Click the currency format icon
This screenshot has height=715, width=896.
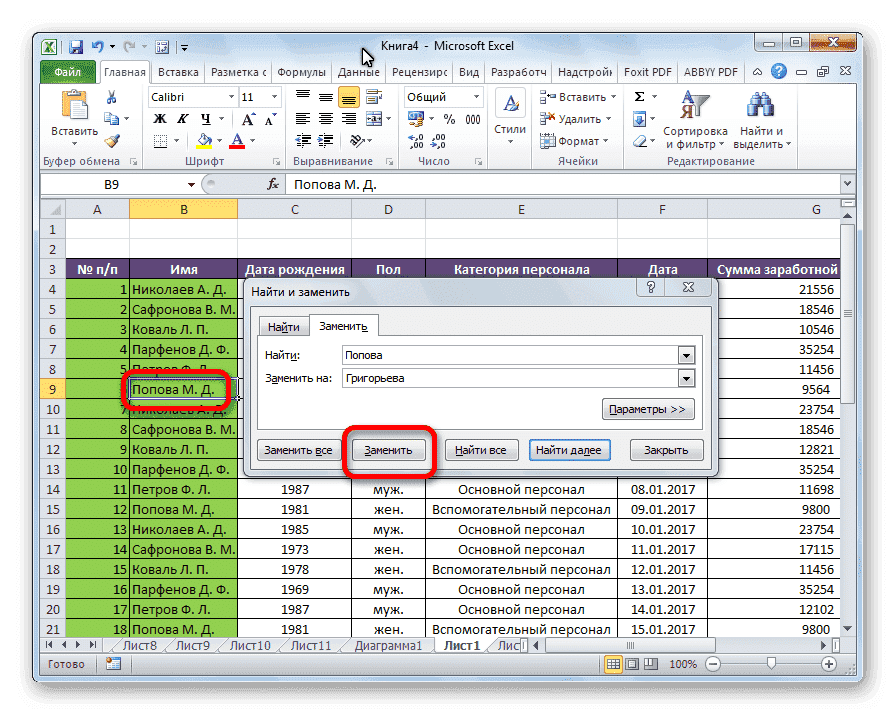pyautogui.click(x=415, y=118)
